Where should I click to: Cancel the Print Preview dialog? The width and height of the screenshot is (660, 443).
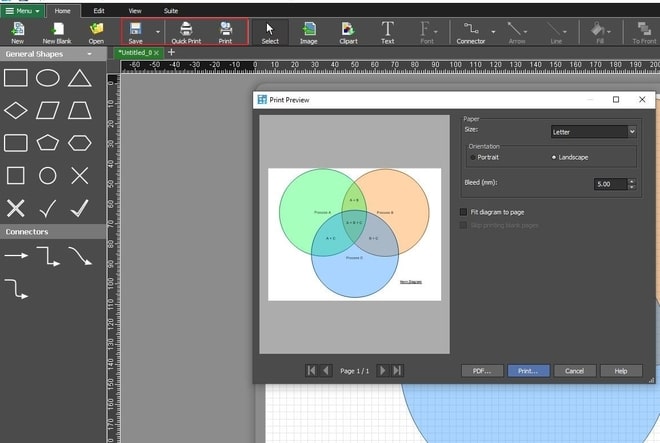[575, 371]
